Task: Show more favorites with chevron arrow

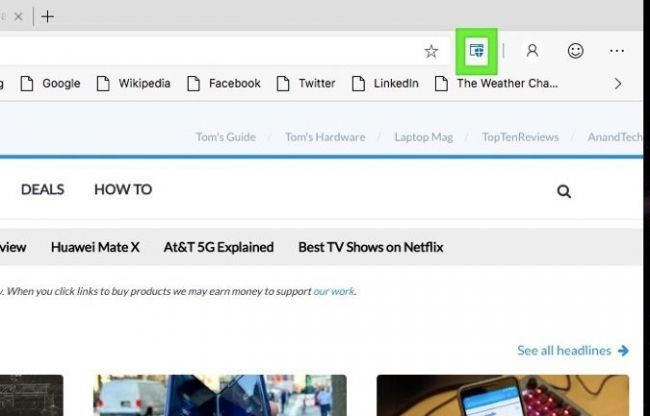Action: 618,84
